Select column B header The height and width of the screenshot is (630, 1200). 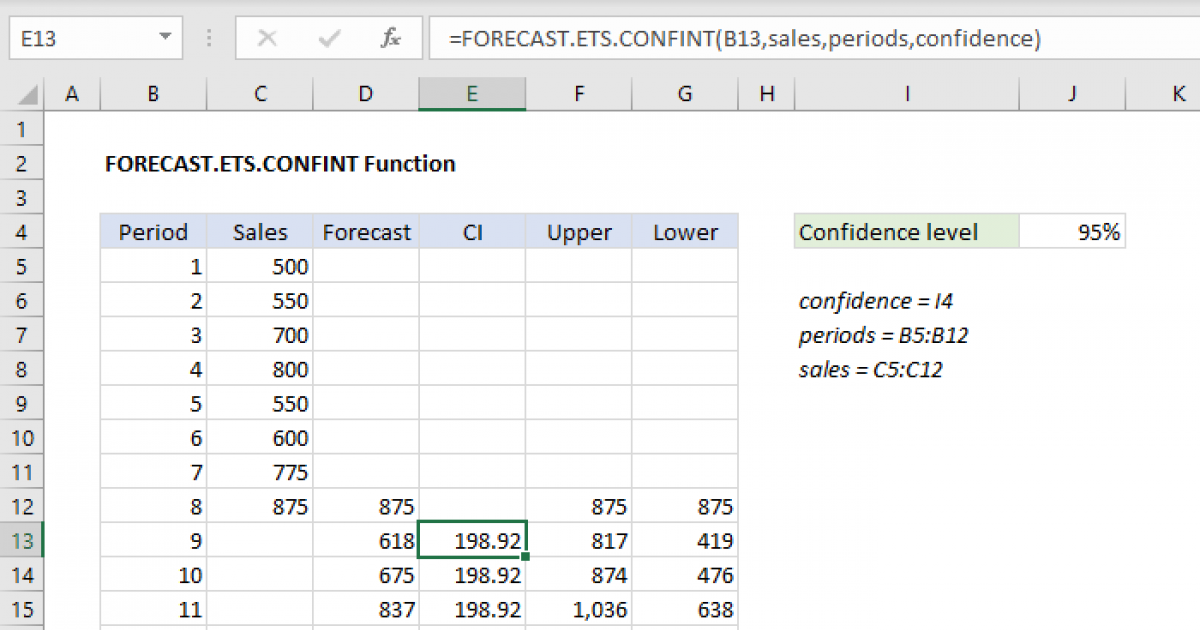152,93
